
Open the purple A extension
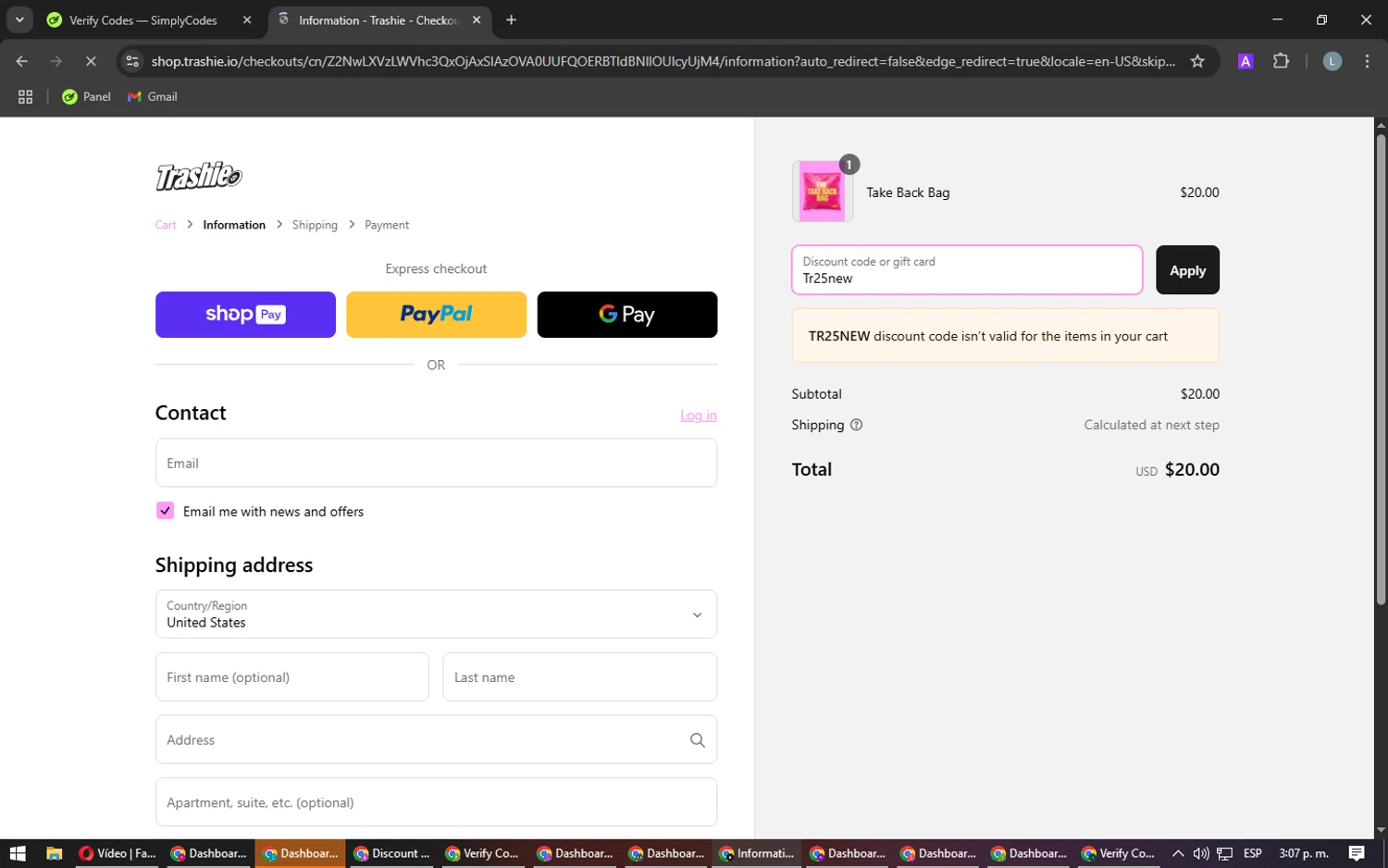point(1245,61)
